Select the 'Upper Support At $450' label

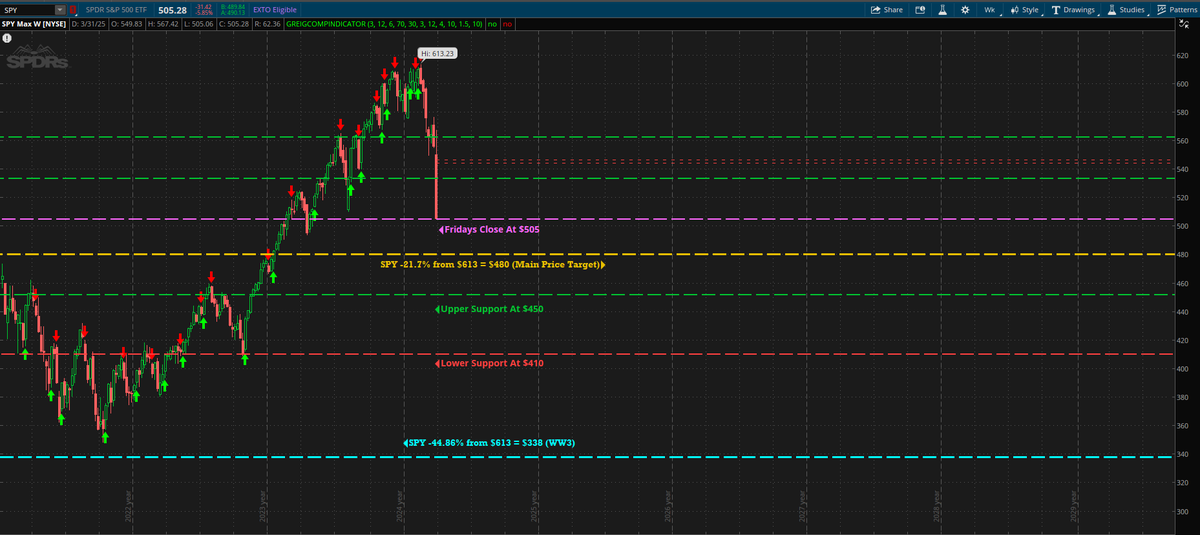click(x=488, y=309)
